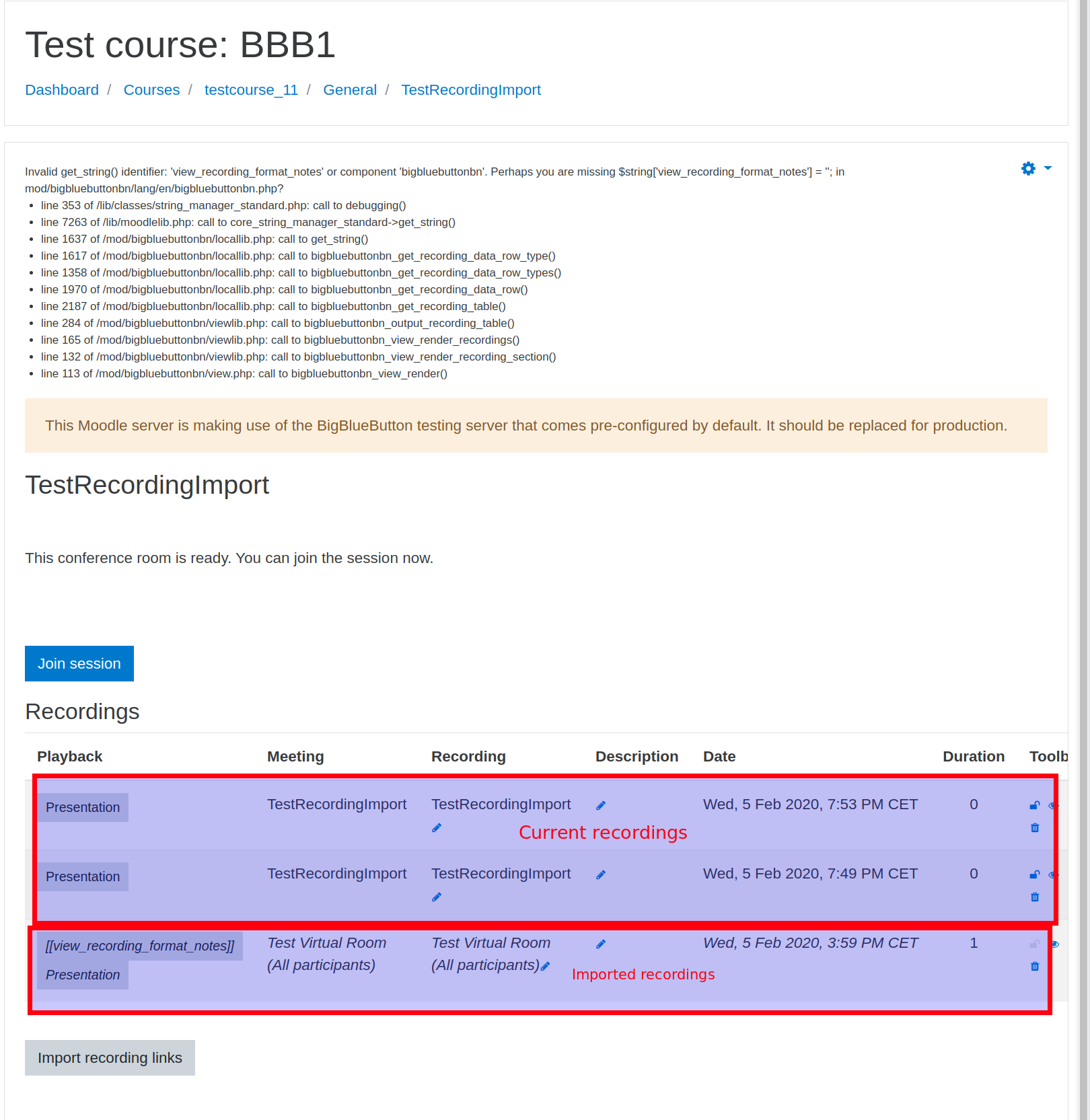Open TestRecordingImport breadcrumb link
Screen dimensions: 1090x1120
tap(471, 89)
